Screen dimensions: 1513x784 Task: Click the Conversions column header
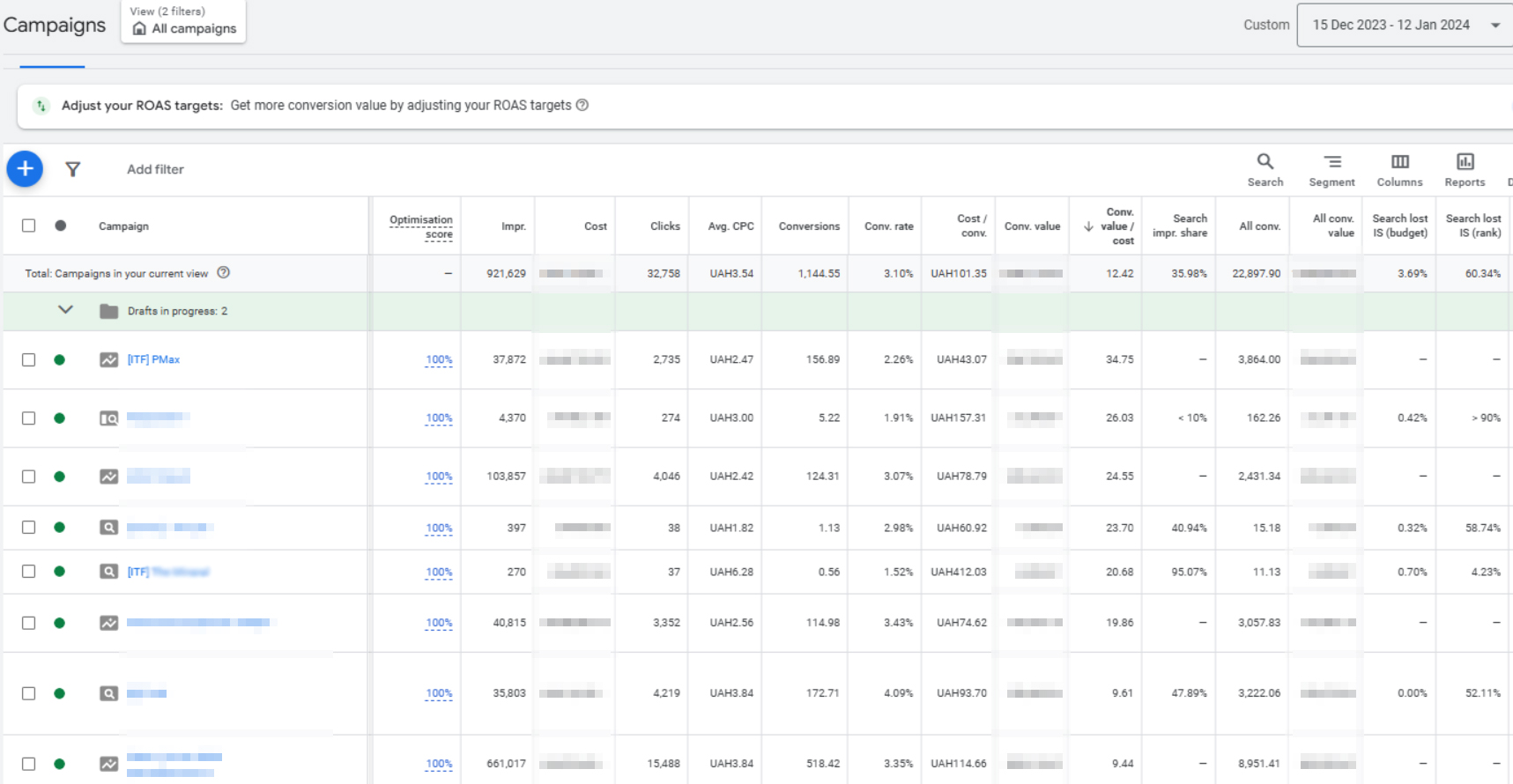[808, 226]
